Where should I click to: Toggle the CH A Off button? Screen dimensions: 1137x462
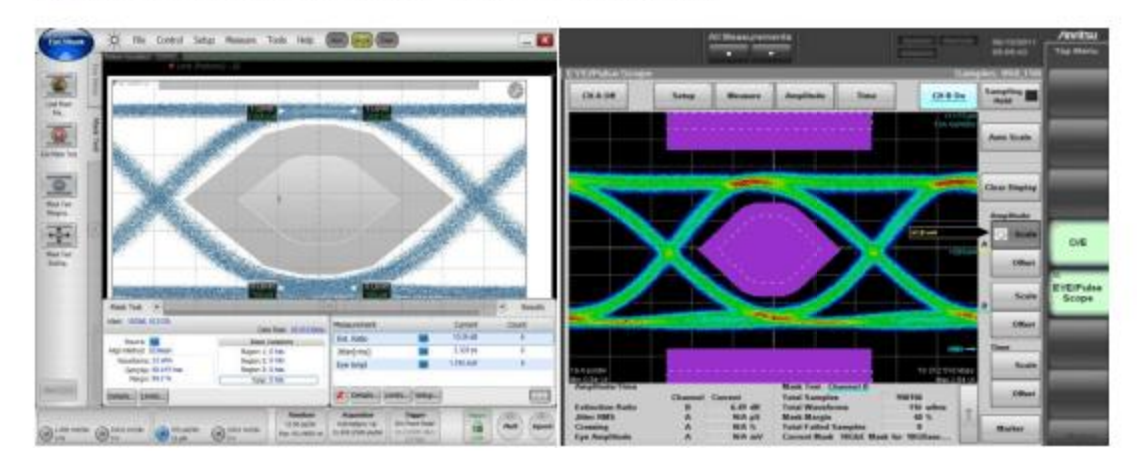601,97
